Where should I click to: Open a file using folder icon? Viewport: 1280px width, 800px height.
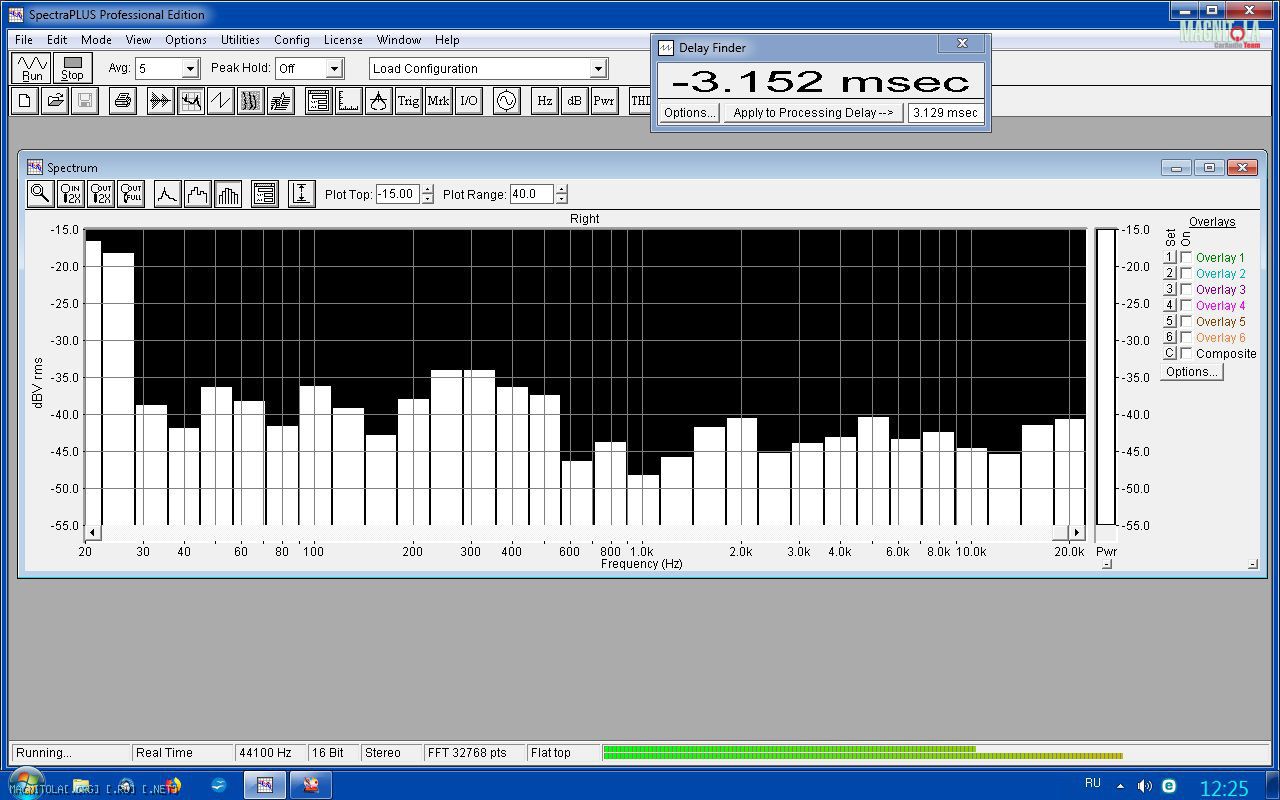point(55,101)
